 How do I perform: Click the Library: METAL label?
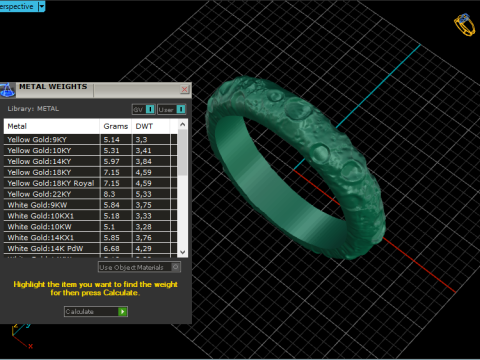click(33, 109)
